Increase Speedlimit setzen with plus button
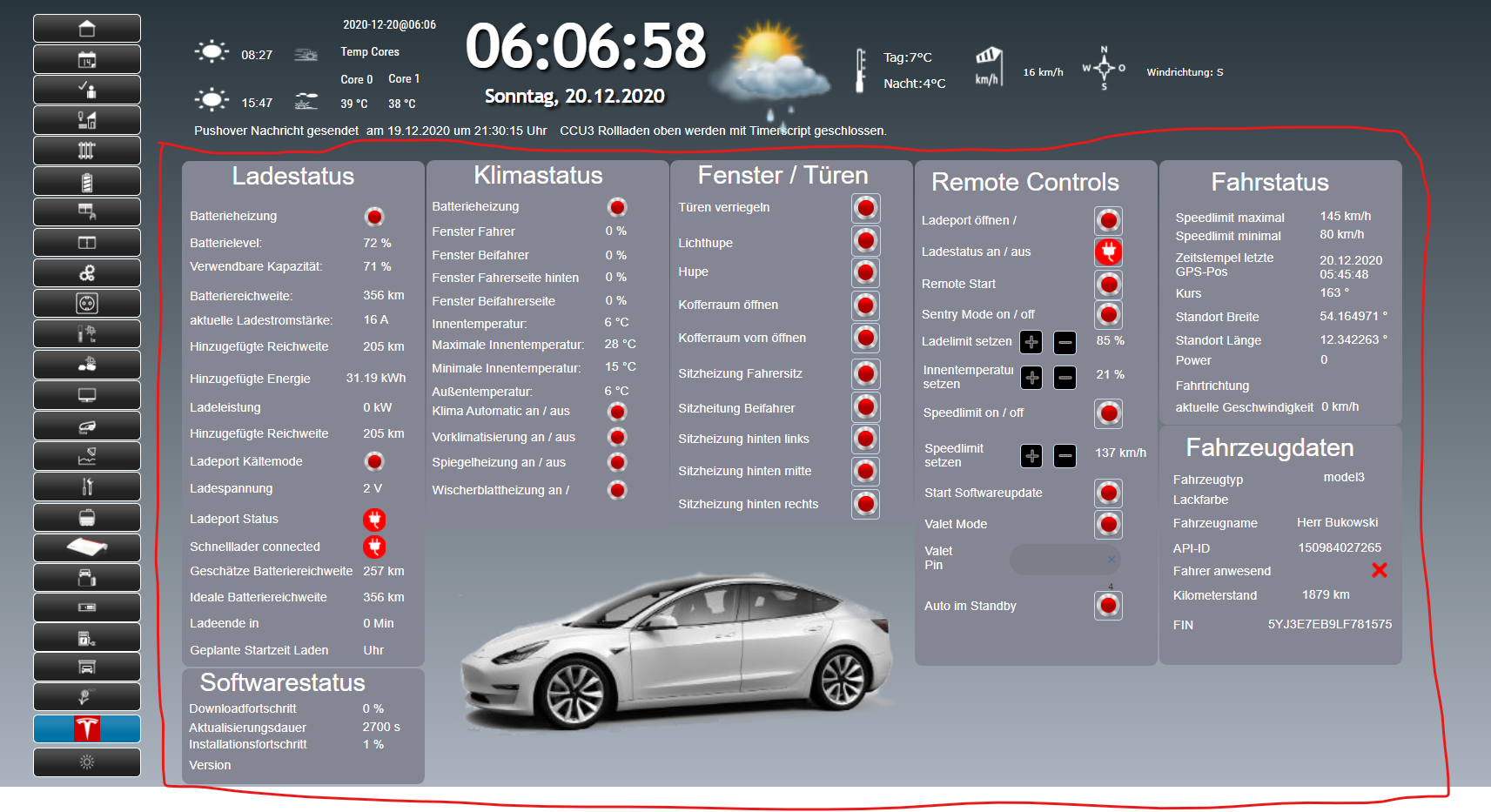Screen dimensions: 1491x812 (x=1031, y=456)
